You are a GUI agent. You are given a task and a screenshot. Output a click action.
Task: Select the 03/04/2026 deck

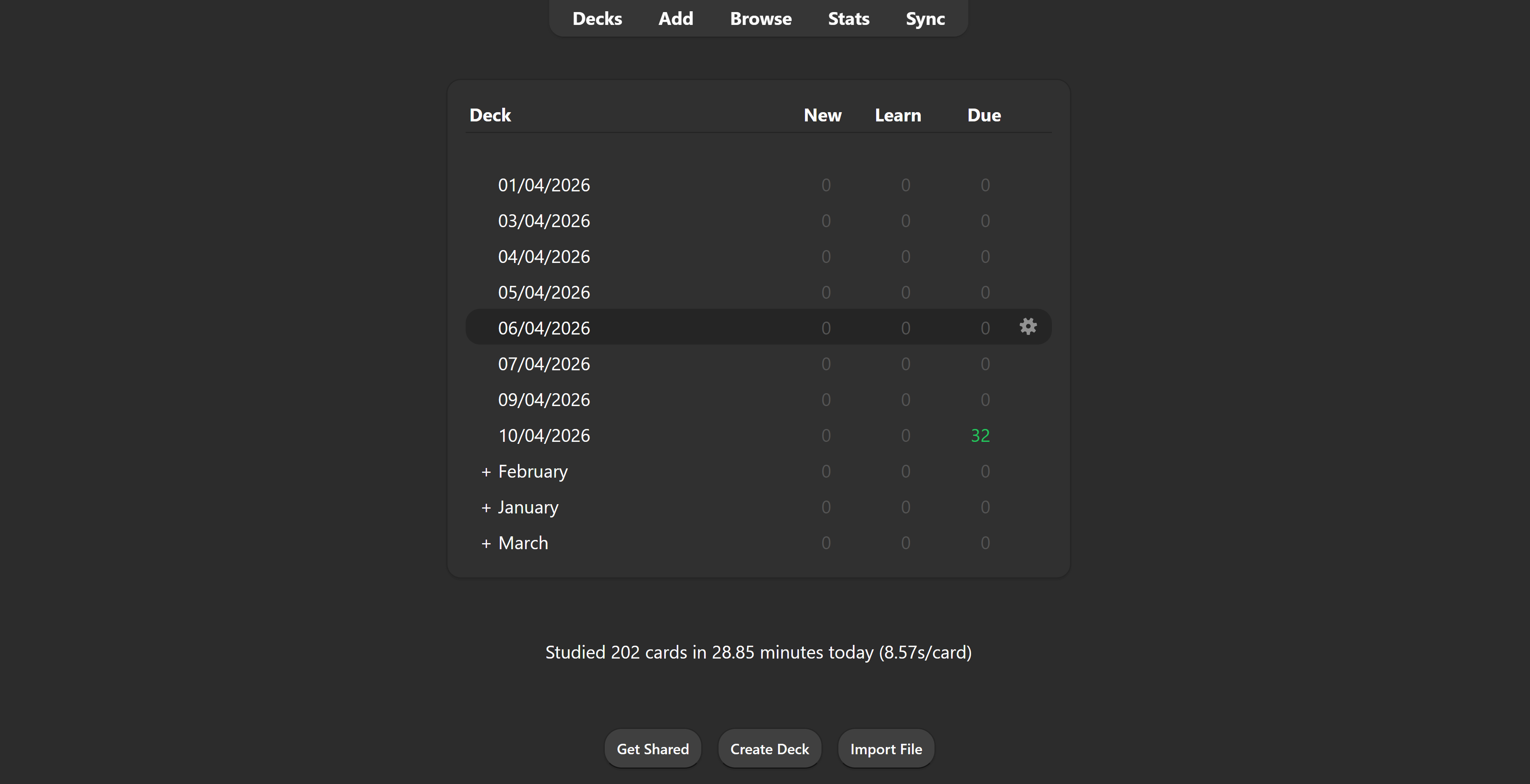pos(544,221)
